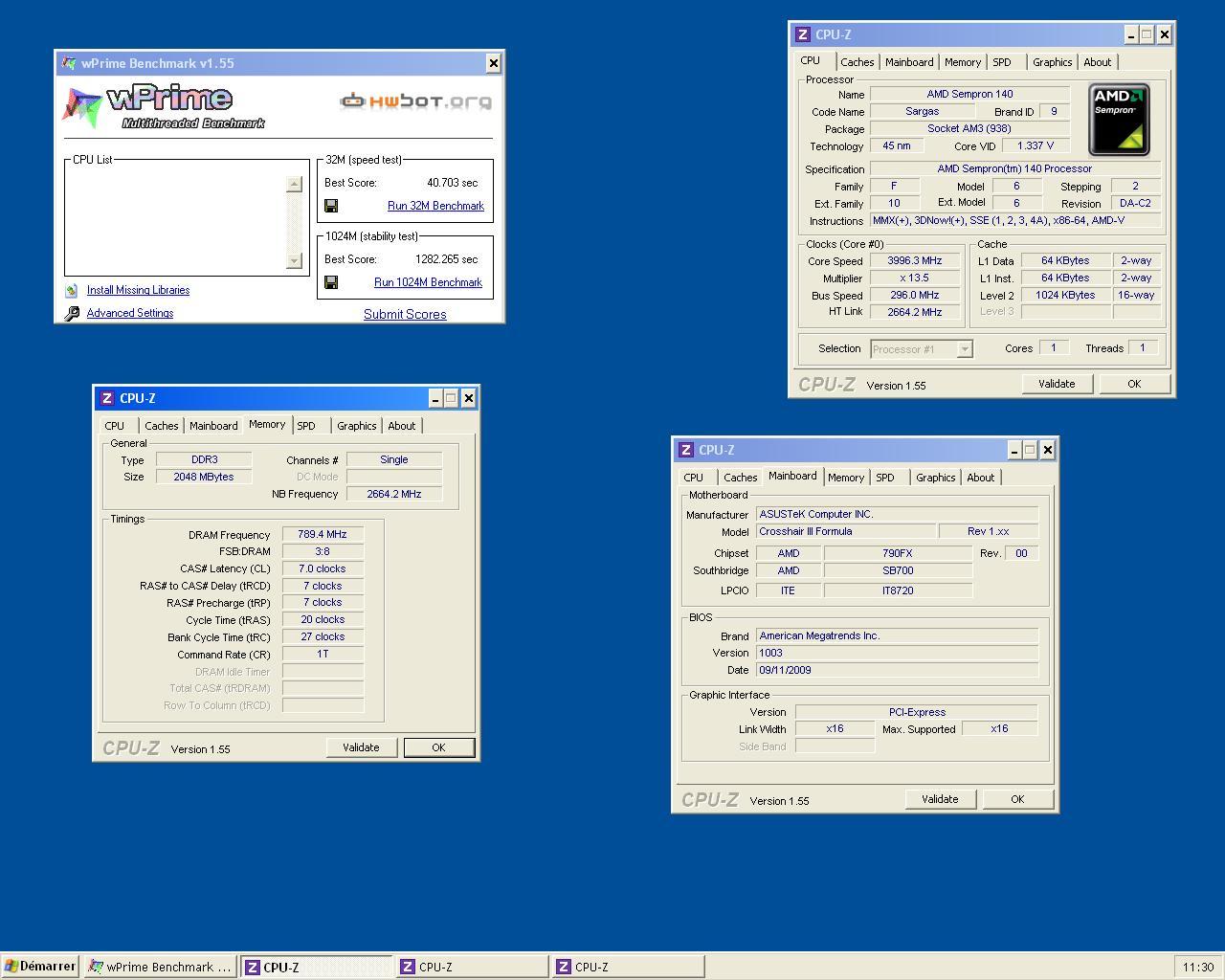Click the Southbridge SB700 field

pos(898,570)
